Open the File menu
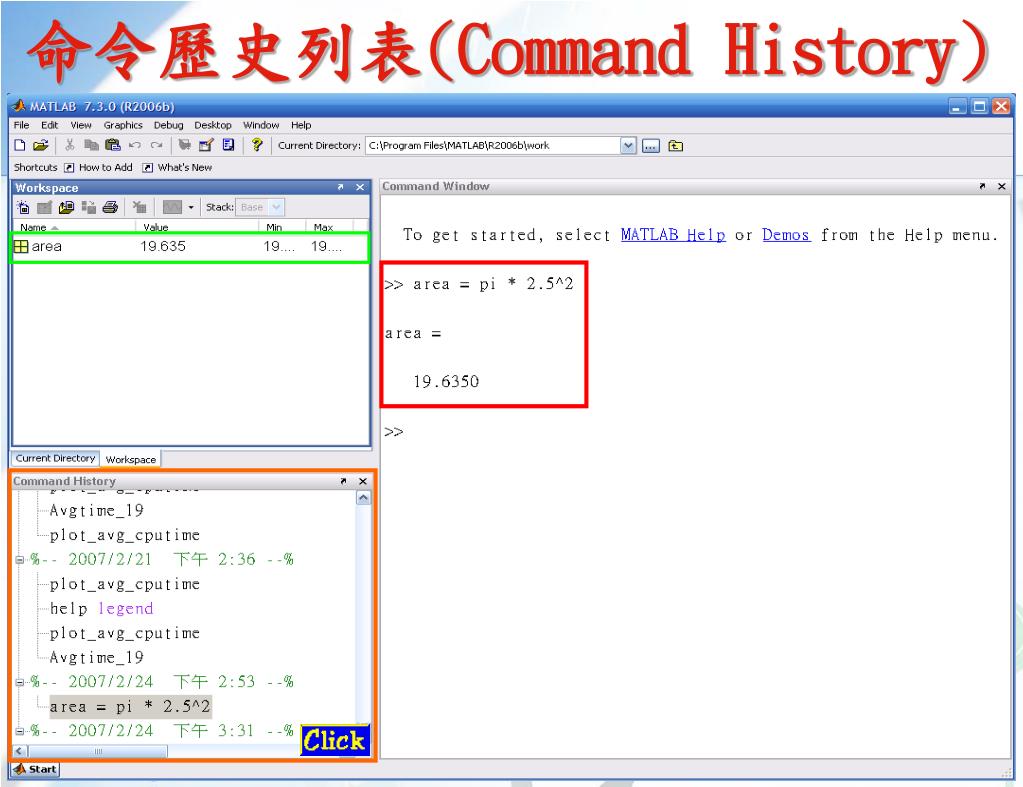 22,125
